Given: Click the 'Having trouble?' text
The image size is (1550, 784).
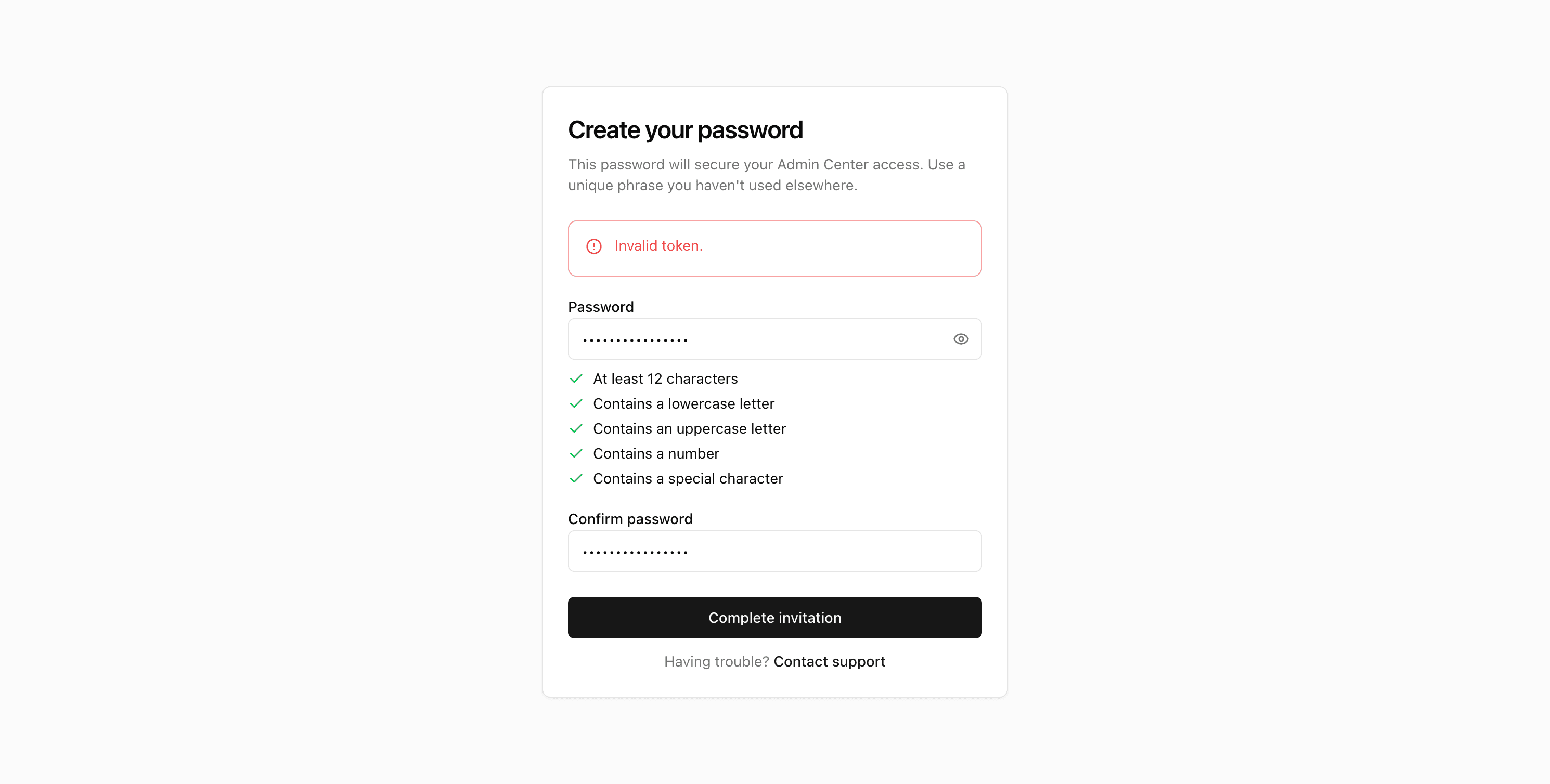Looking at the screenshot, I should coord(715,661).
